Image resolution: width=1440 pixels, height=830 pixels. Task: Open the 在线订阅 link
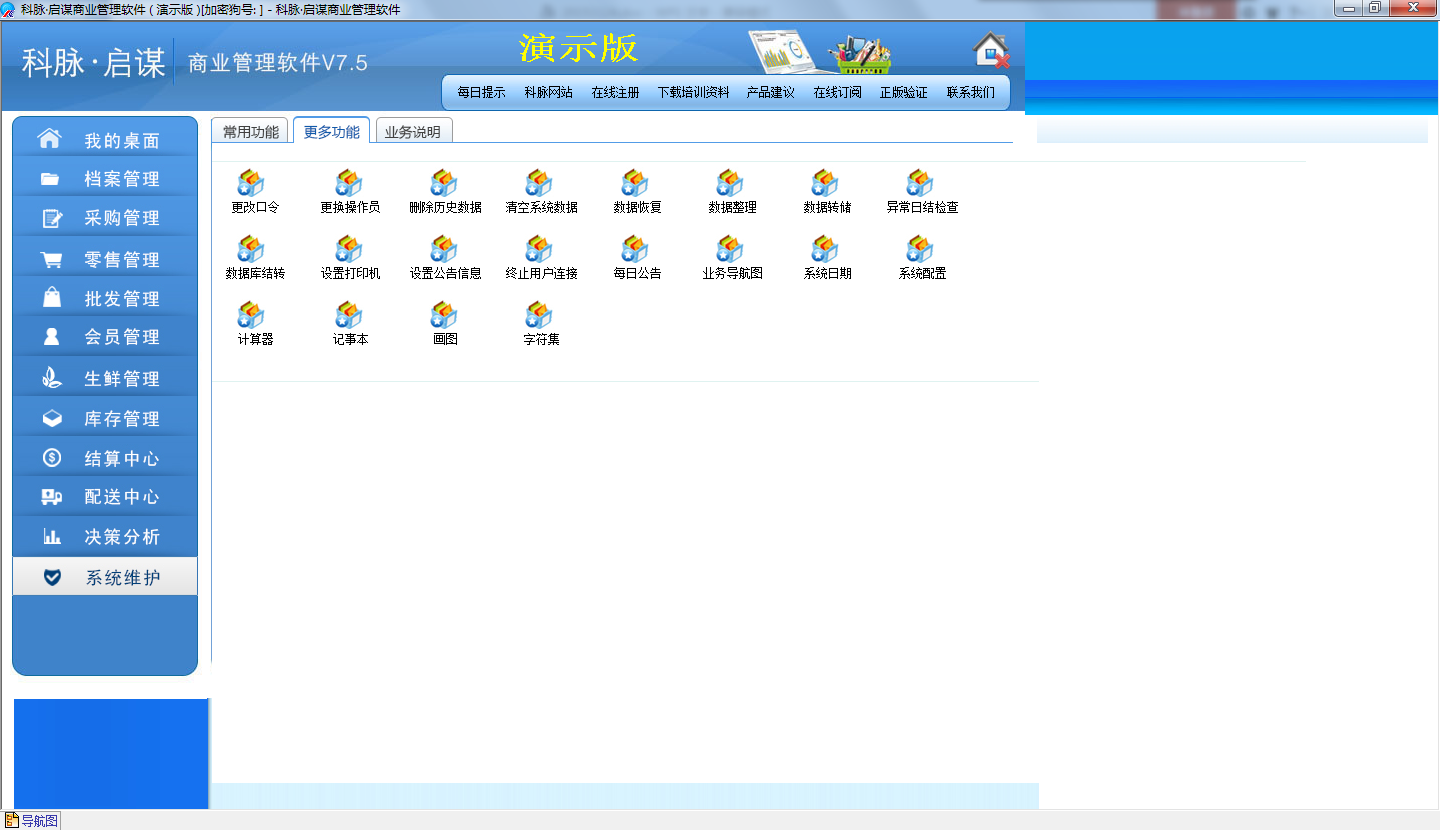tap(837, 92)
